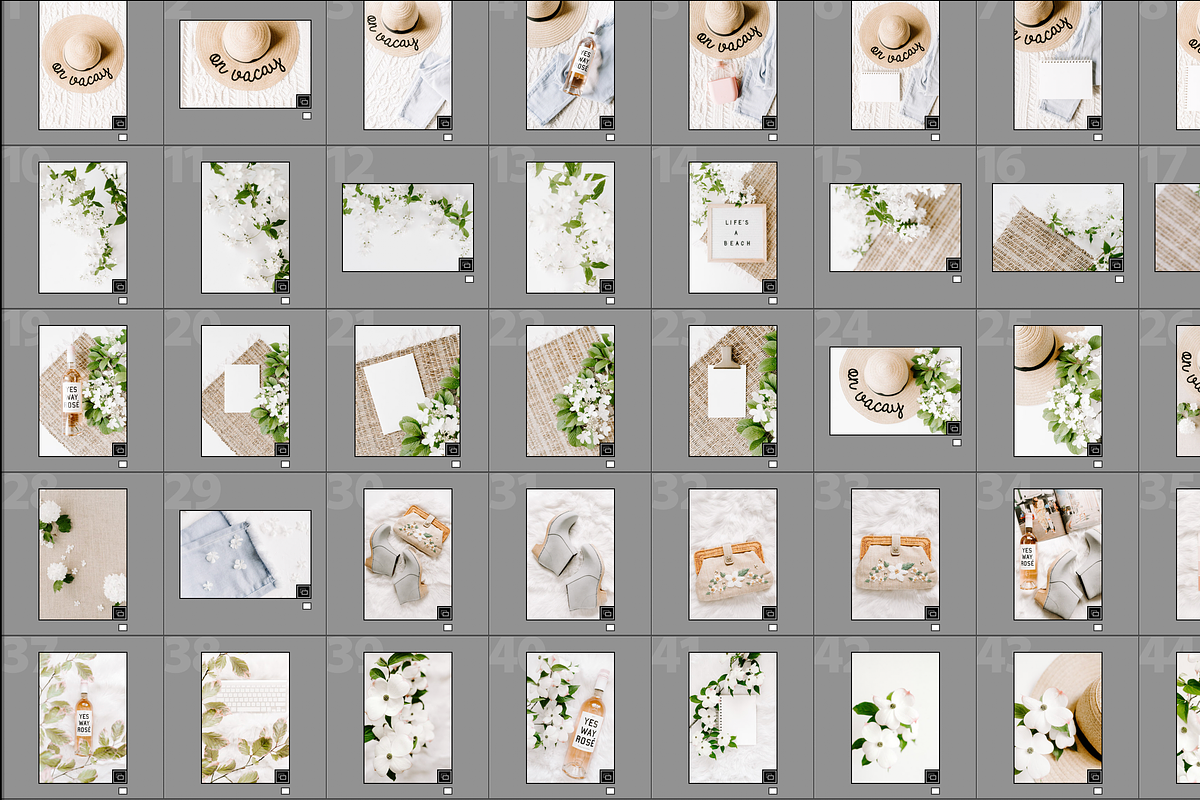This screenshot has height=800, width=1200.
Task: Select thumbnail 24 en vacay hat with flowers
Action: pos(895,391)
